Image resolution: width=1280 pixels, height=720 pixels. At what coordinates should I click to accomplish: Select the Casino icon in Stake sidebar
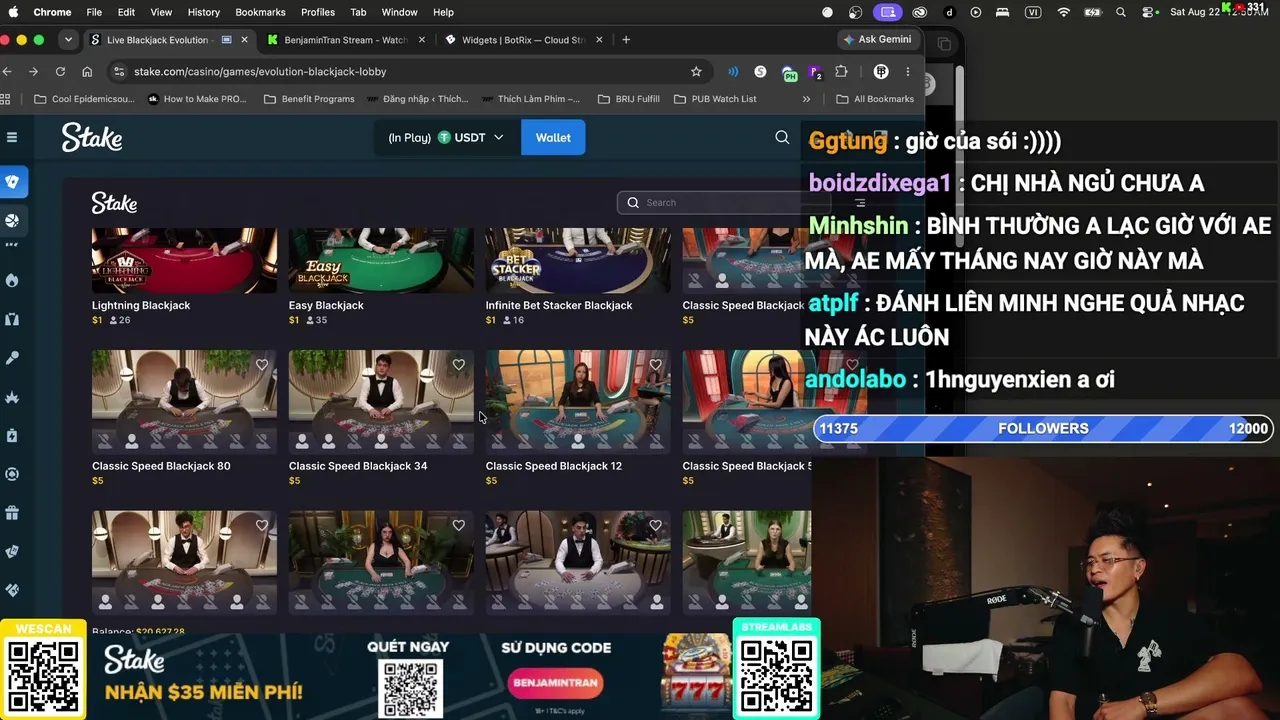[12, 182]
